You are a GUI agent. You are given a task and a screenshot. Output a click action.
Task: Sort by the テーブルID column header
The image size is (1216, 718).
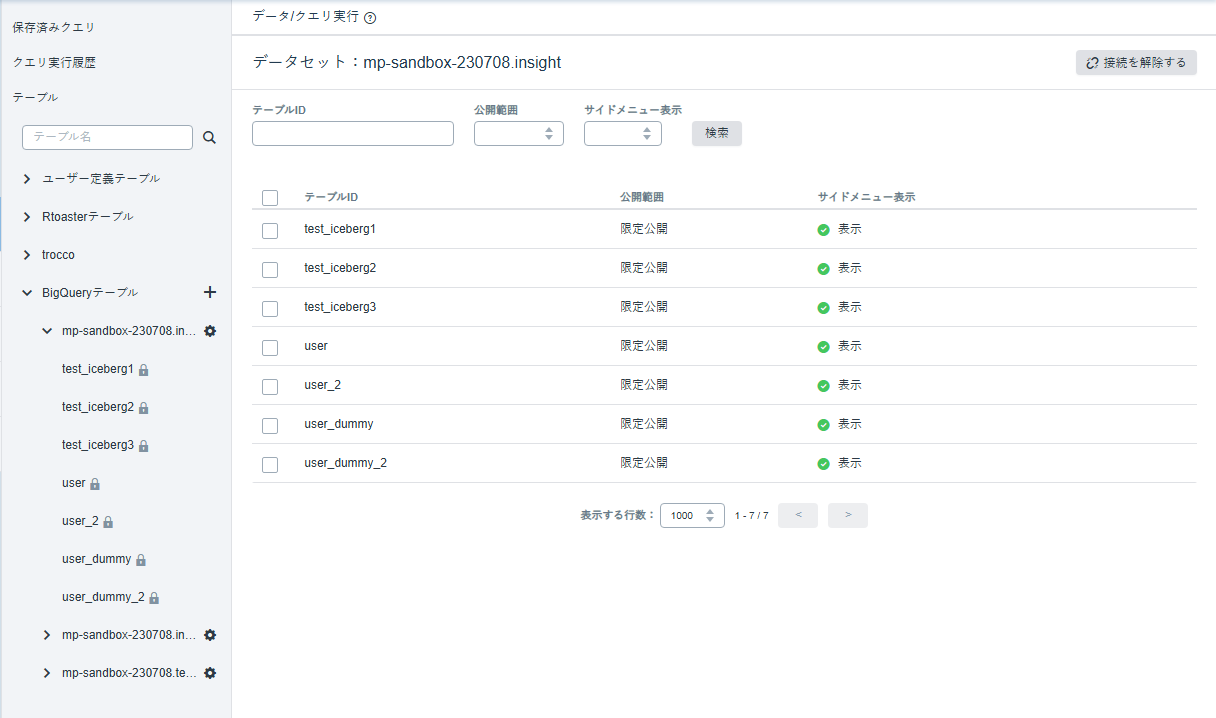331,197
